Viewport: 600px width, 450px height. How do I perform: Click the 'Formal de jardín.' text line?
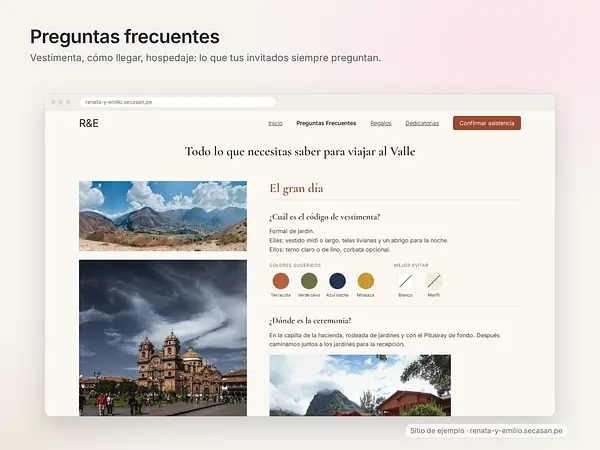tap(292, 231)
